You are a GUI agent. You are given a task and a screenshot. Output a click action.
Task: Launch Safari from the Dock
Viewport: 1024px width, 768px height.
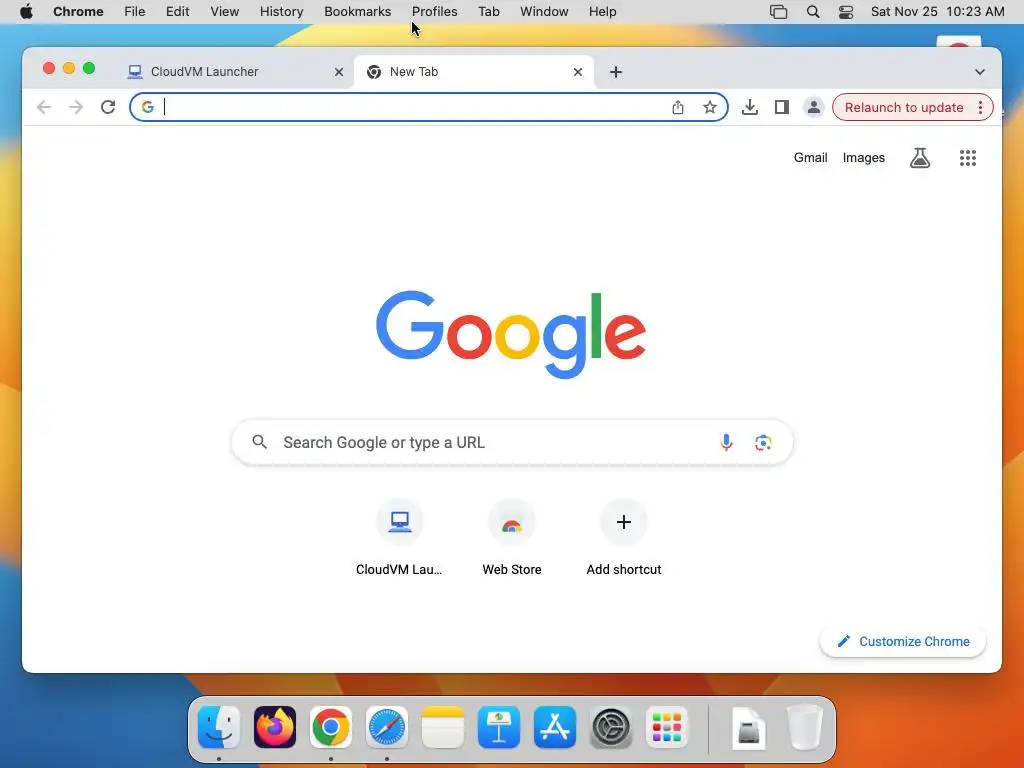point(387,727)
